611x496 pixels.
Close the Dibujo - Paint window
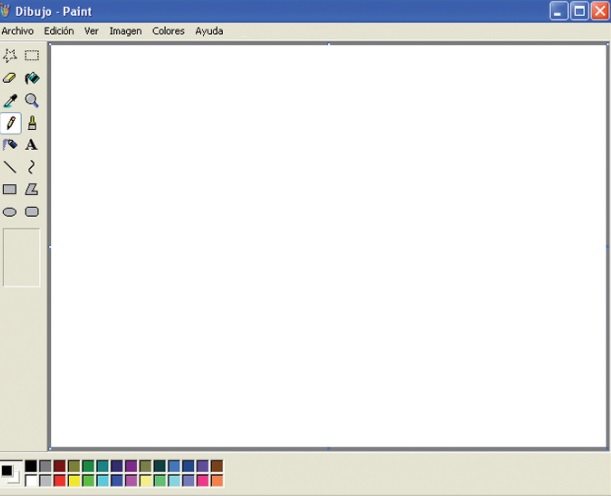[x=600, y=11]
